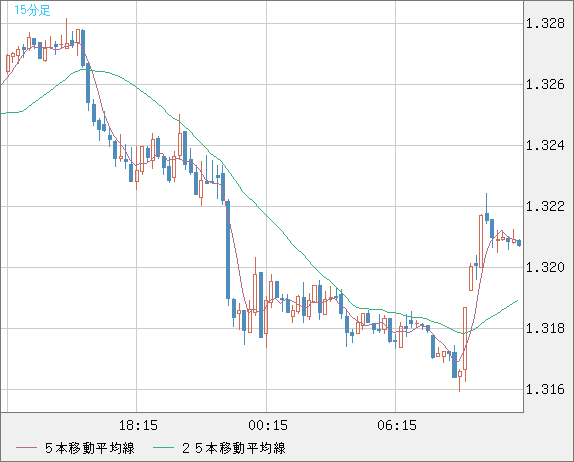This screenshot has width=574, height=462.
Task: Click the lowest orange candle near 1.316
Action: tap(460, 379)
